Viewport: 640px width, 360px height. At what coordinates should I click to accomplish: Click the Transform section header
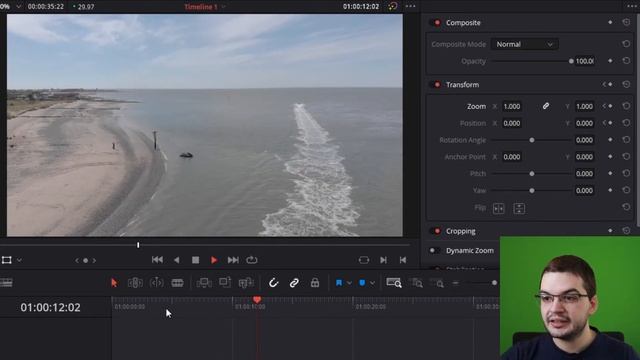click(462, 84)
